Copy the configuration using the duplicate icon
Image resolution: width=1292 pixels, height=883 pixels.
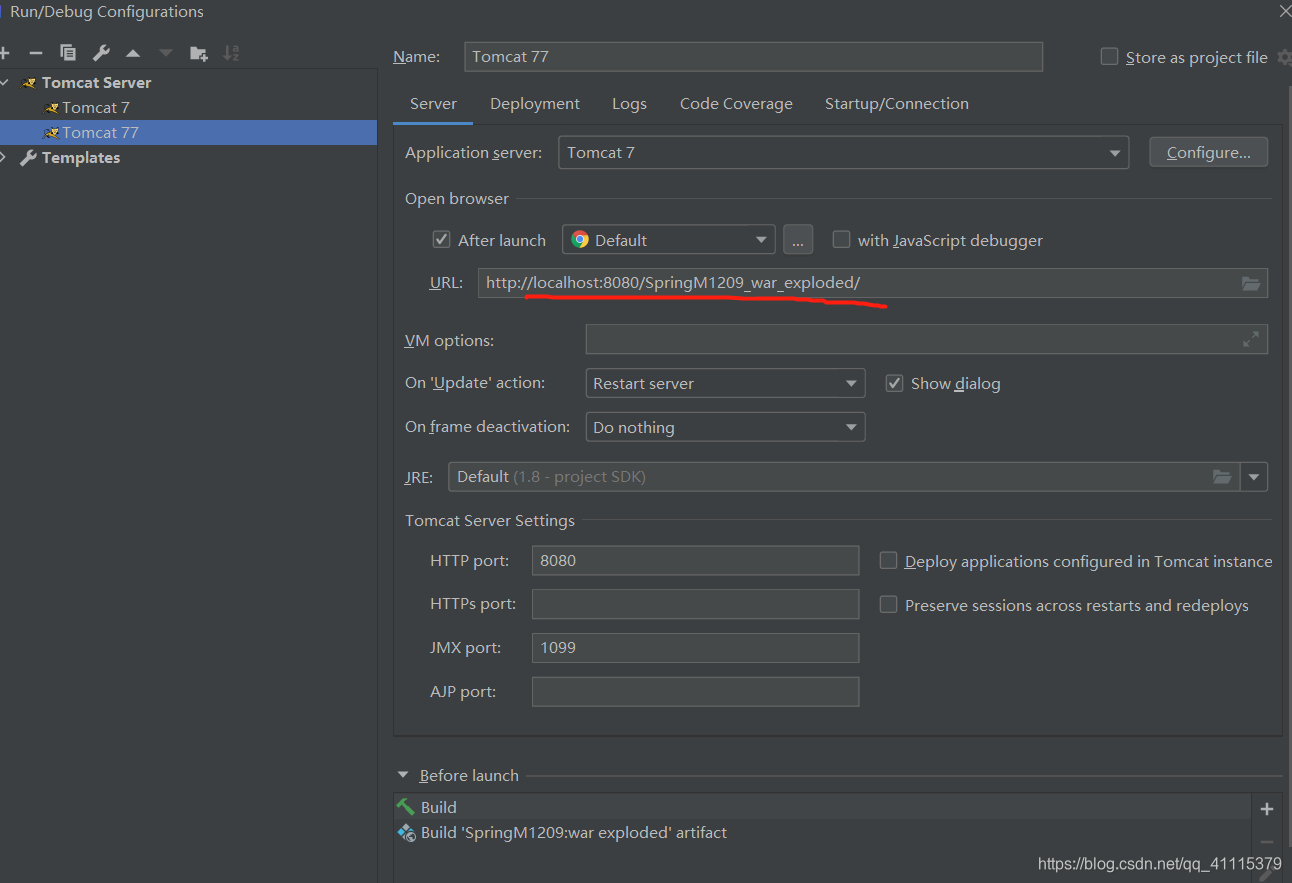pos(68,53)
